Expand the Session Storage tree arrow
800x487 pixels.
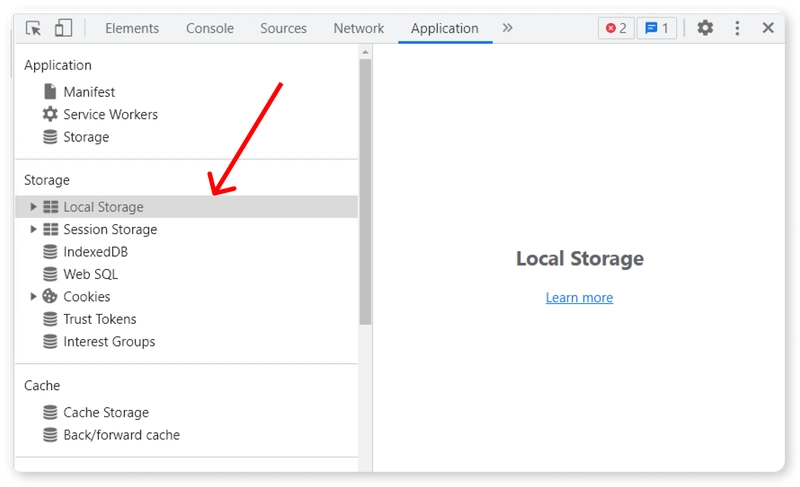click(33, 229)
